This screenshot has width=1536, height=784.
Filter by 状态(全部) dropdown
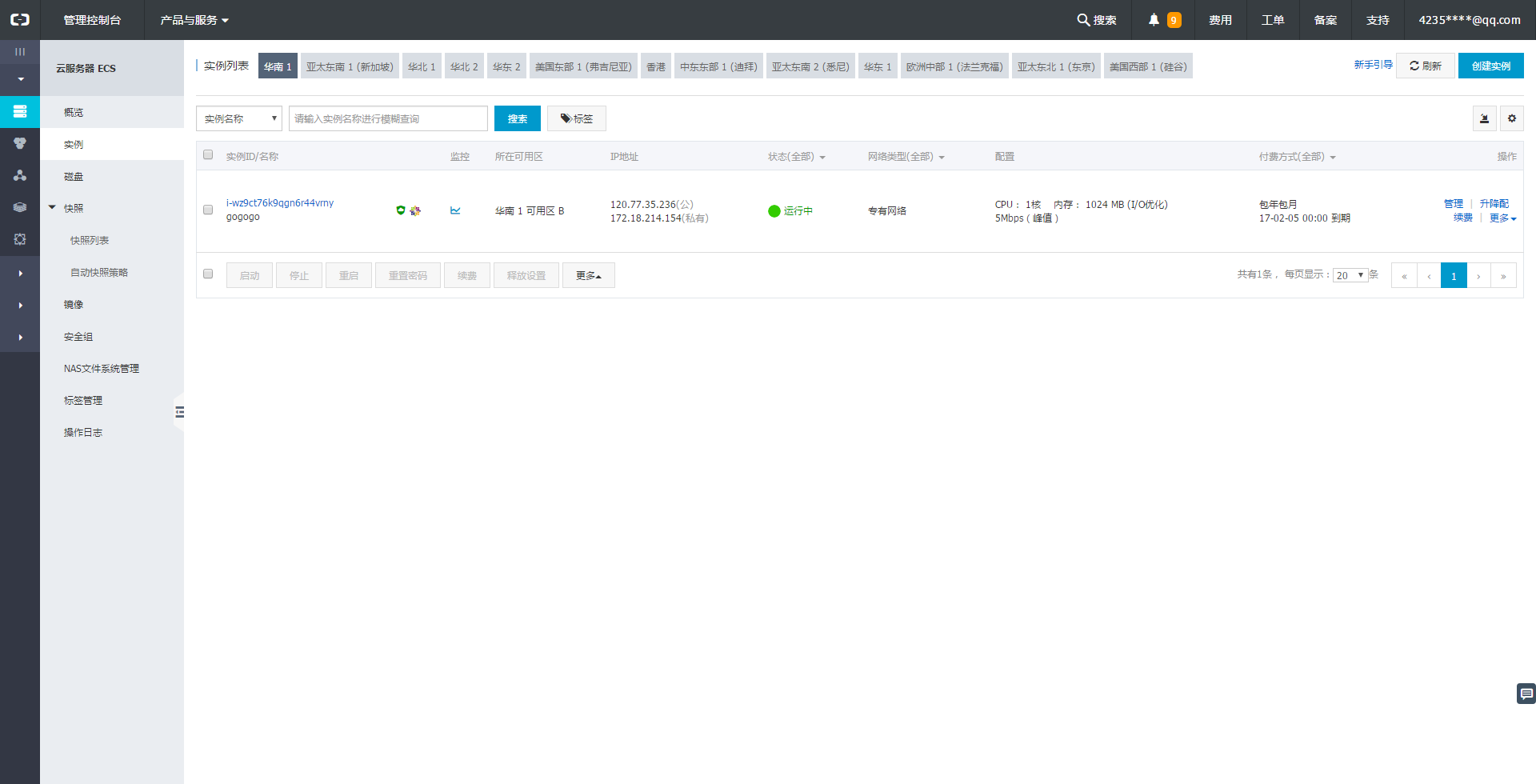(797, 157)
